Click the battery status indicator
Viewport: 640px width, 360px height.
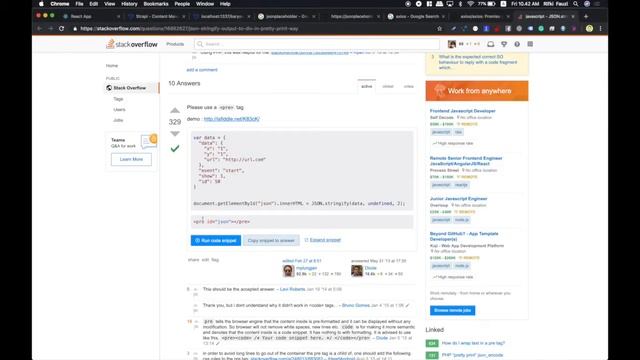click(x=487, y=4)
